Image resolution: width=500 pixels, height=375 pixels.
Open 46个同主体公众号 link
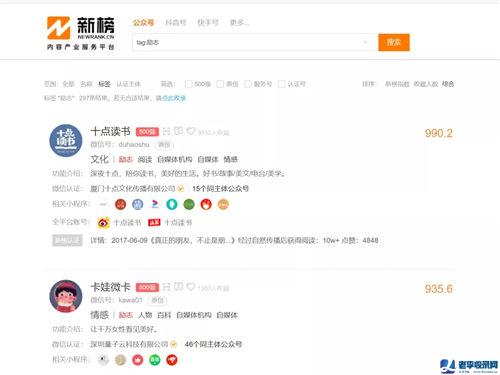(213, 344)
